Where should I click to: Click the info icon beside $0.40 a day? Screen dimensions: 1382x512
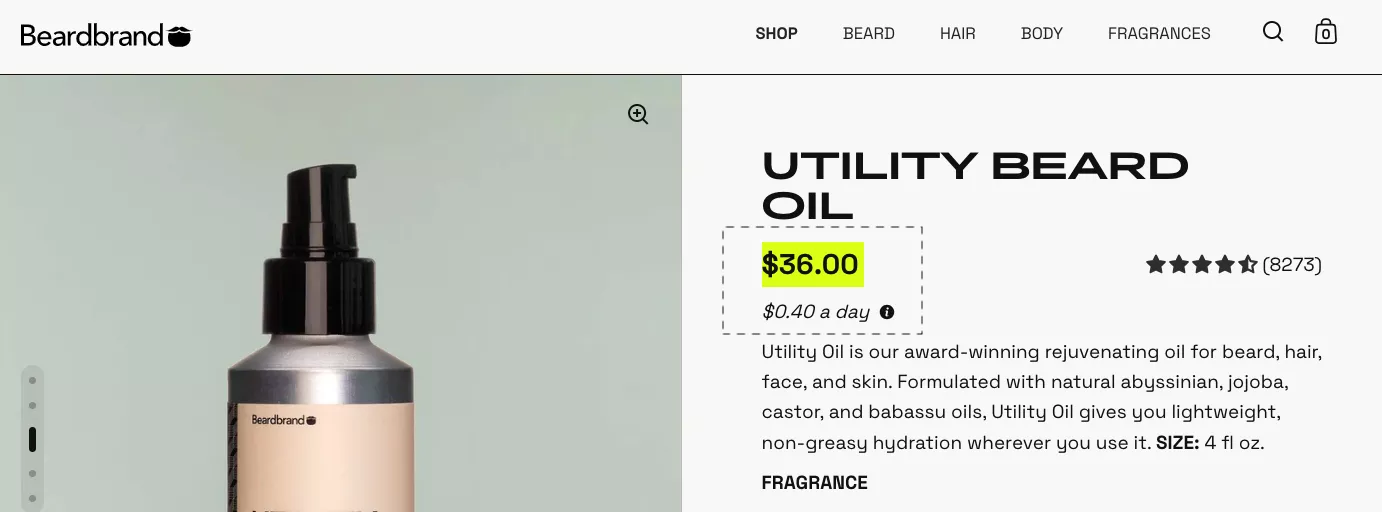point(887,312)
